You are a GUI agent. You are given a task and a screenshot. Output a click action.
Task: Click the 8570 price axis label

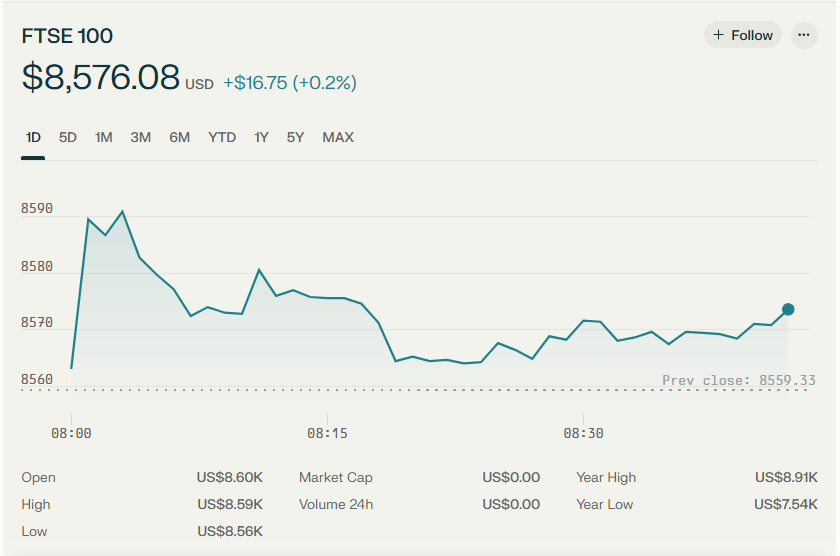(37, 322)
